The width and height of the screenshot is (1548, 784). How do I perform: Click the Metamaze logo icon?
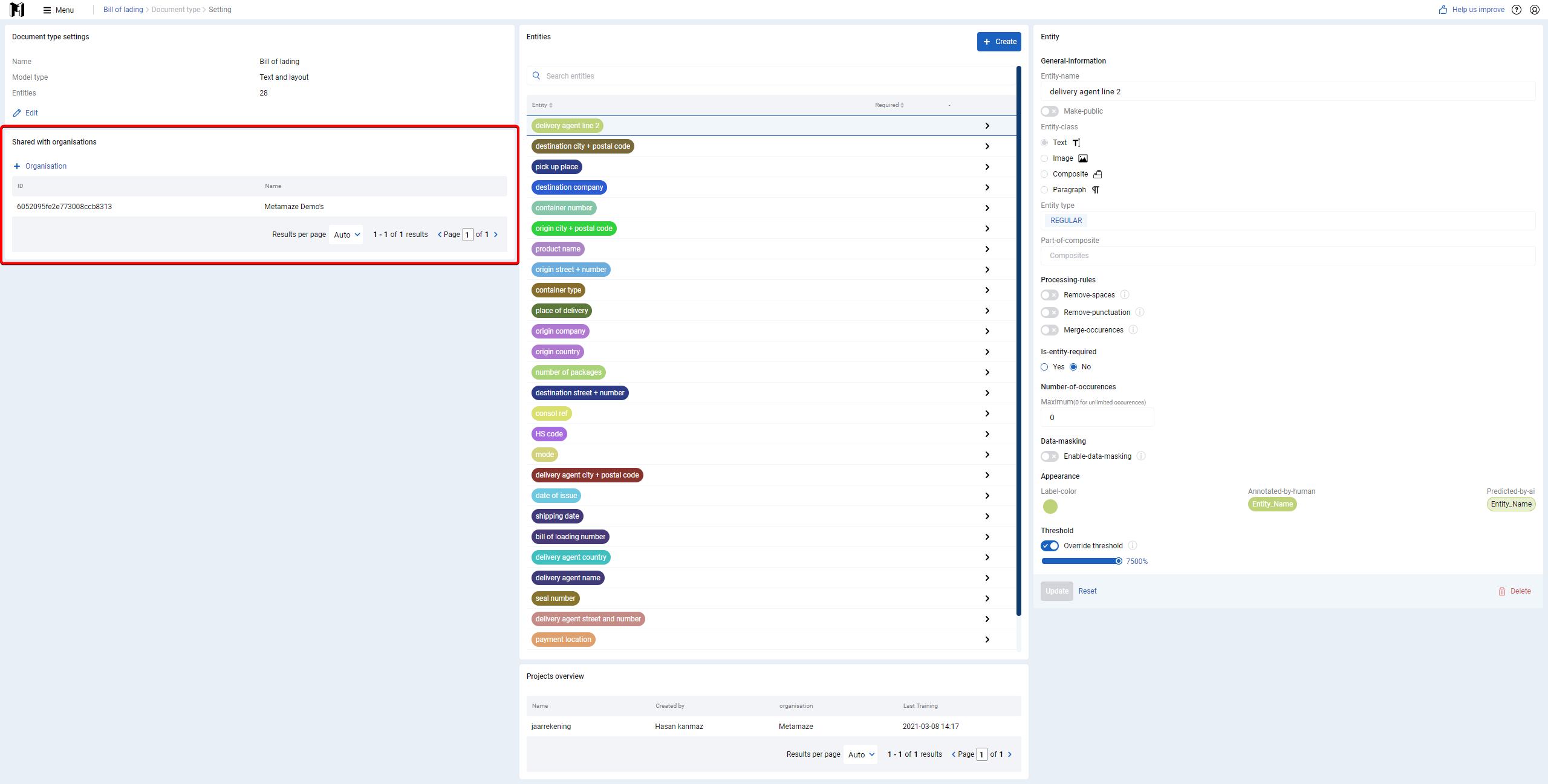17,10
